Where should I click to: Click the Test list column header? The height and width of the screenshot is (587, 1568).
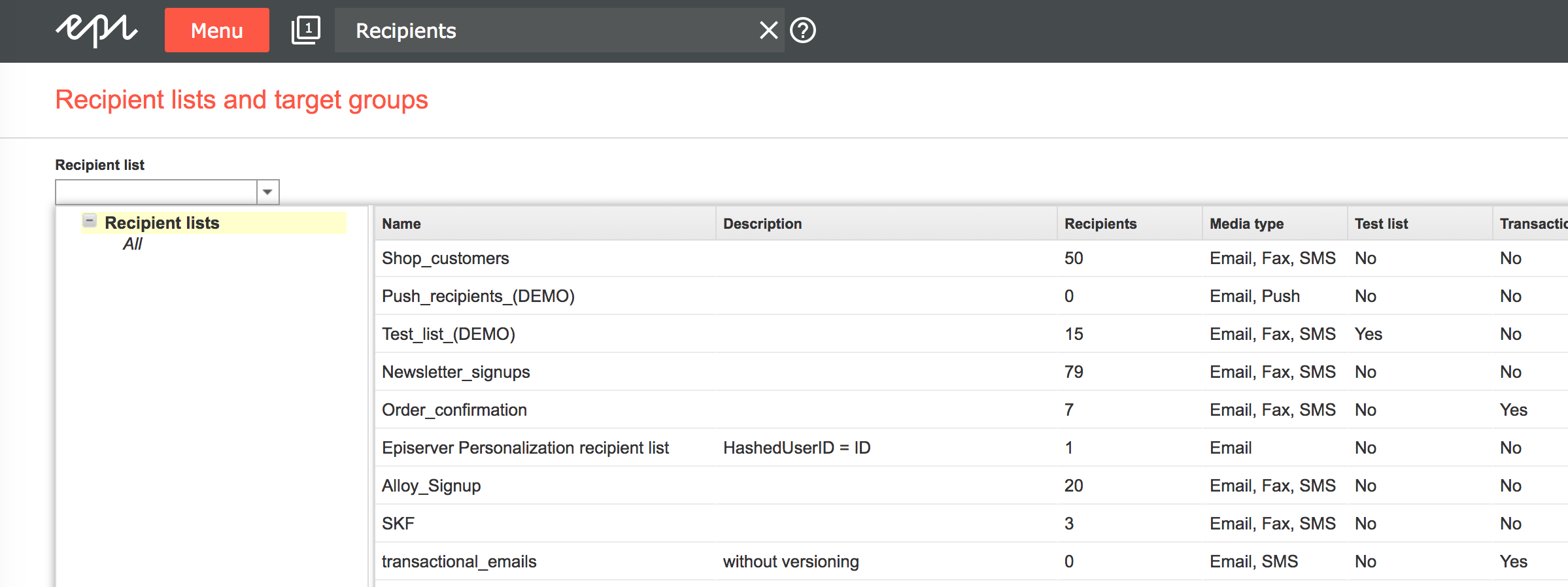(1381, 224)
